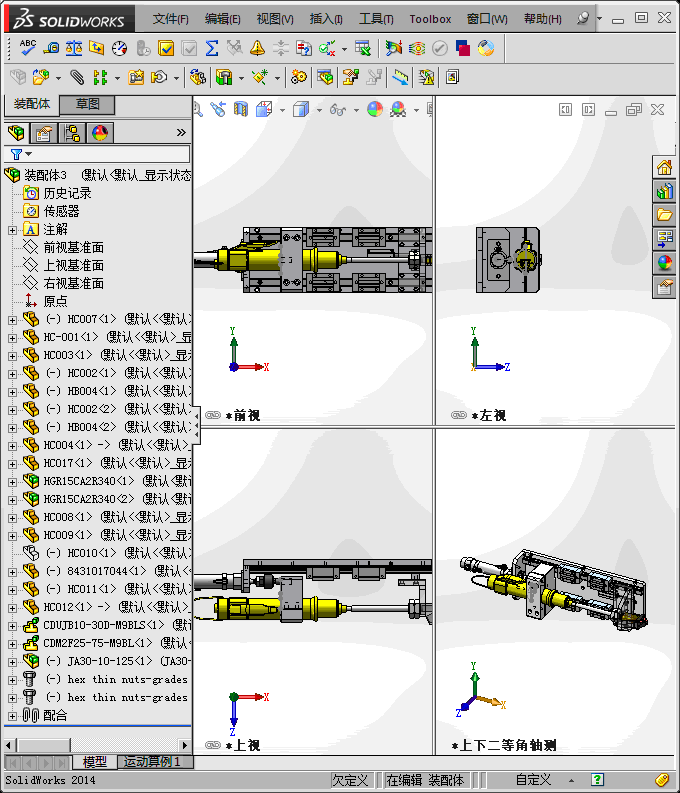
Task: Click the Linear Component Pattern icon
Action: [x=100, y=77]
